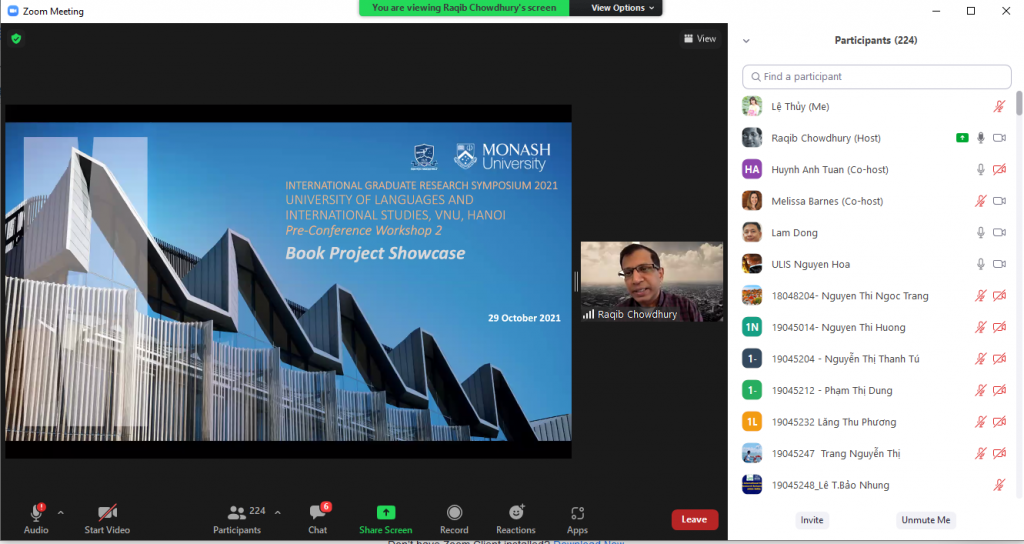Expand the View Options dropdown

(623, 8)
